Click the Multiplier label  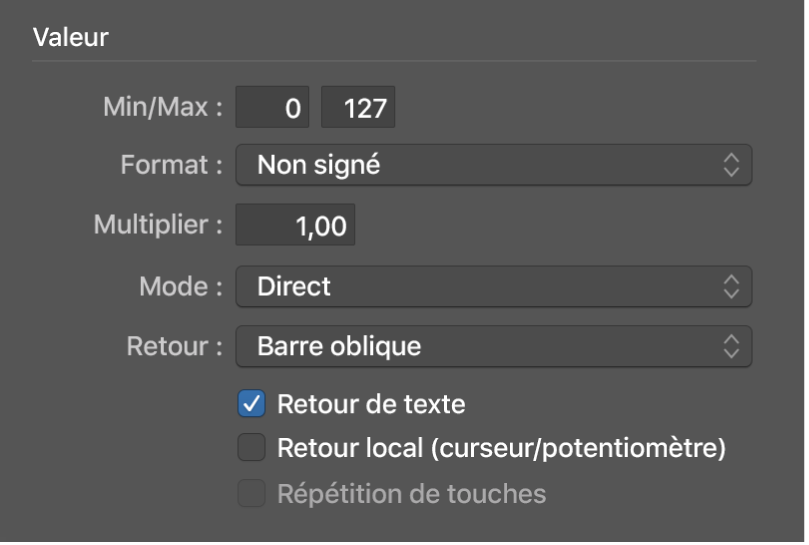coord(158,225)
